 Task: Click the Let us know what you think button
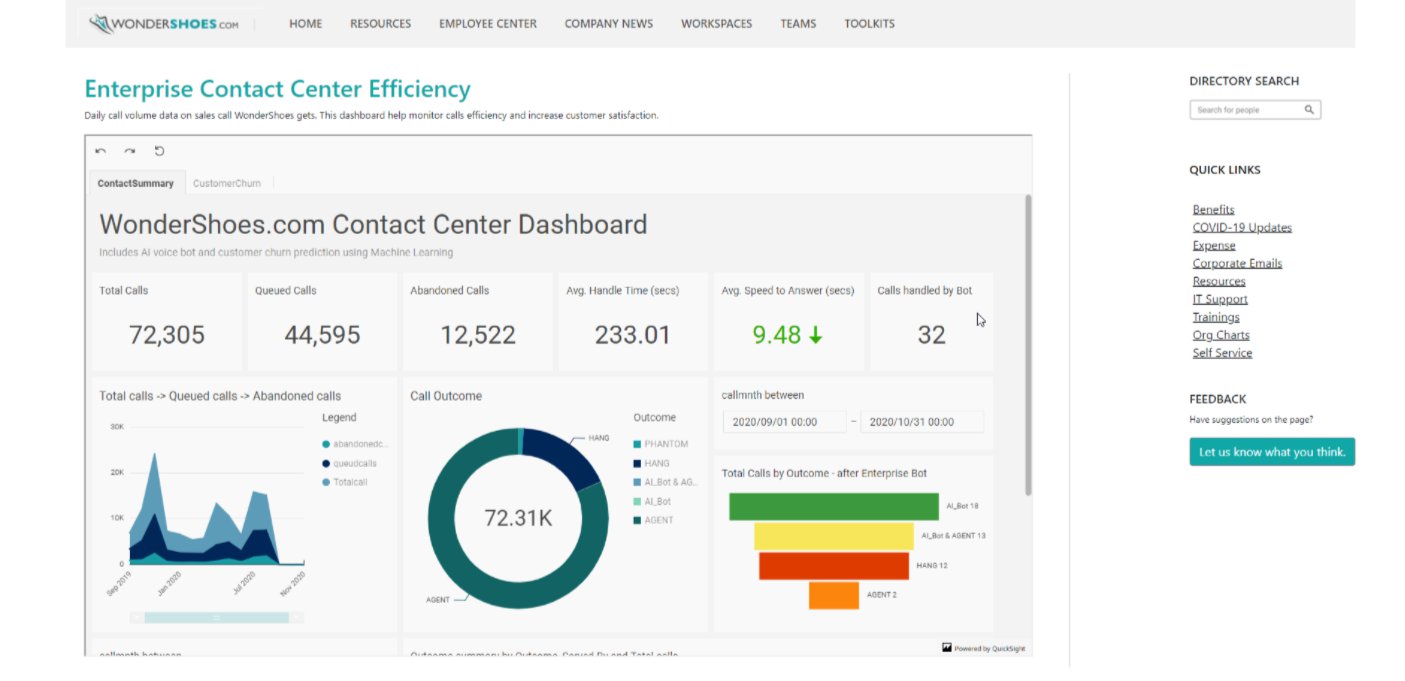click(x=1271, y=451)
